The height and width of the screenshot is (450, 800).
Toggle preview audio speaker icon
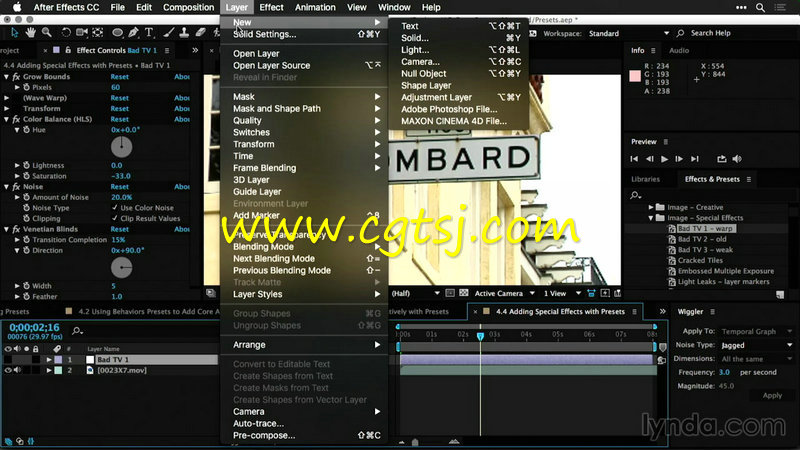click(737, 159)
